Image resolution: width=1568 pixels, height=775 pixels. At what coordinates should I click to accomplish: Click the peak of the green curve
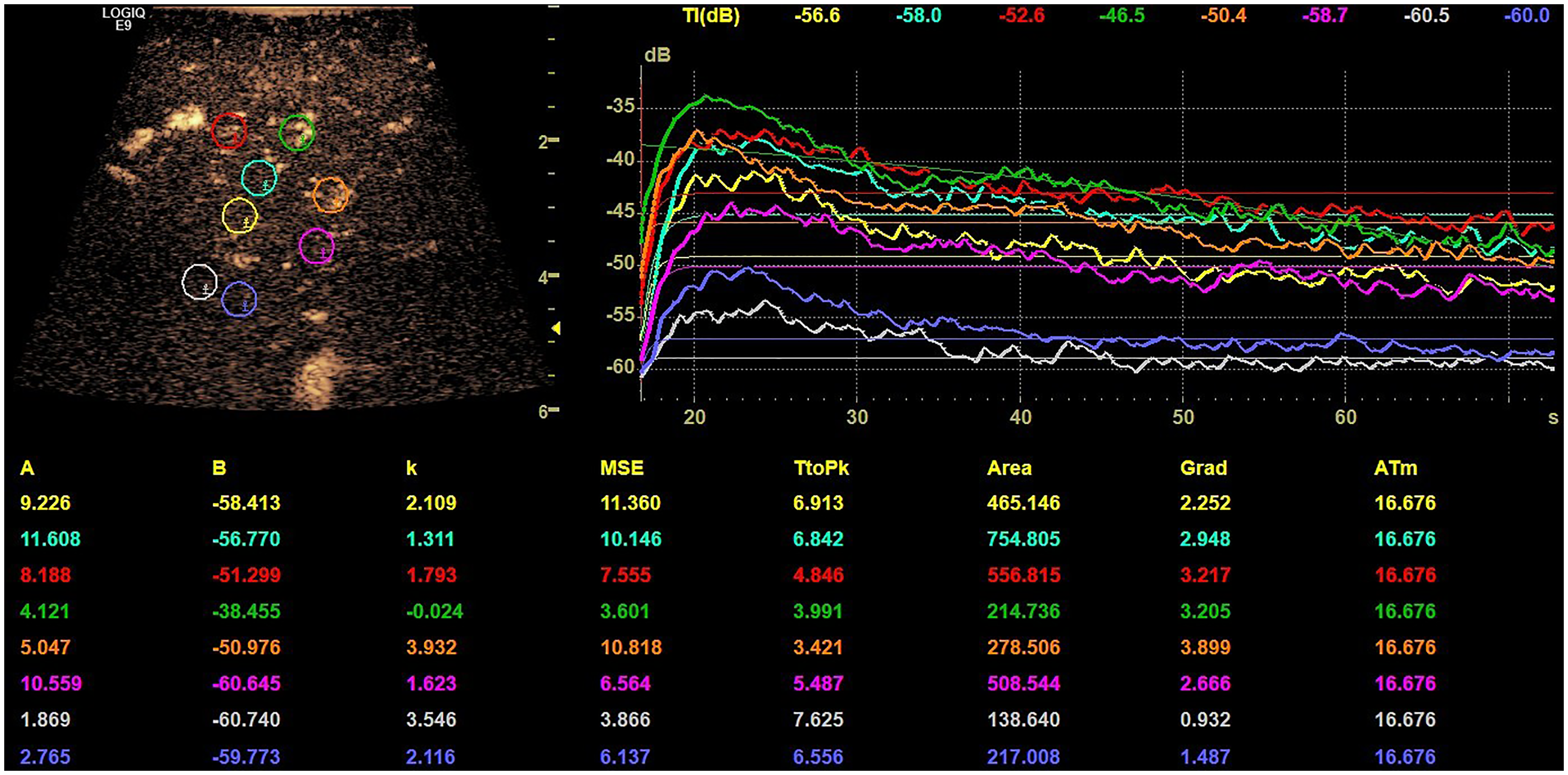[x=705, y=96]
